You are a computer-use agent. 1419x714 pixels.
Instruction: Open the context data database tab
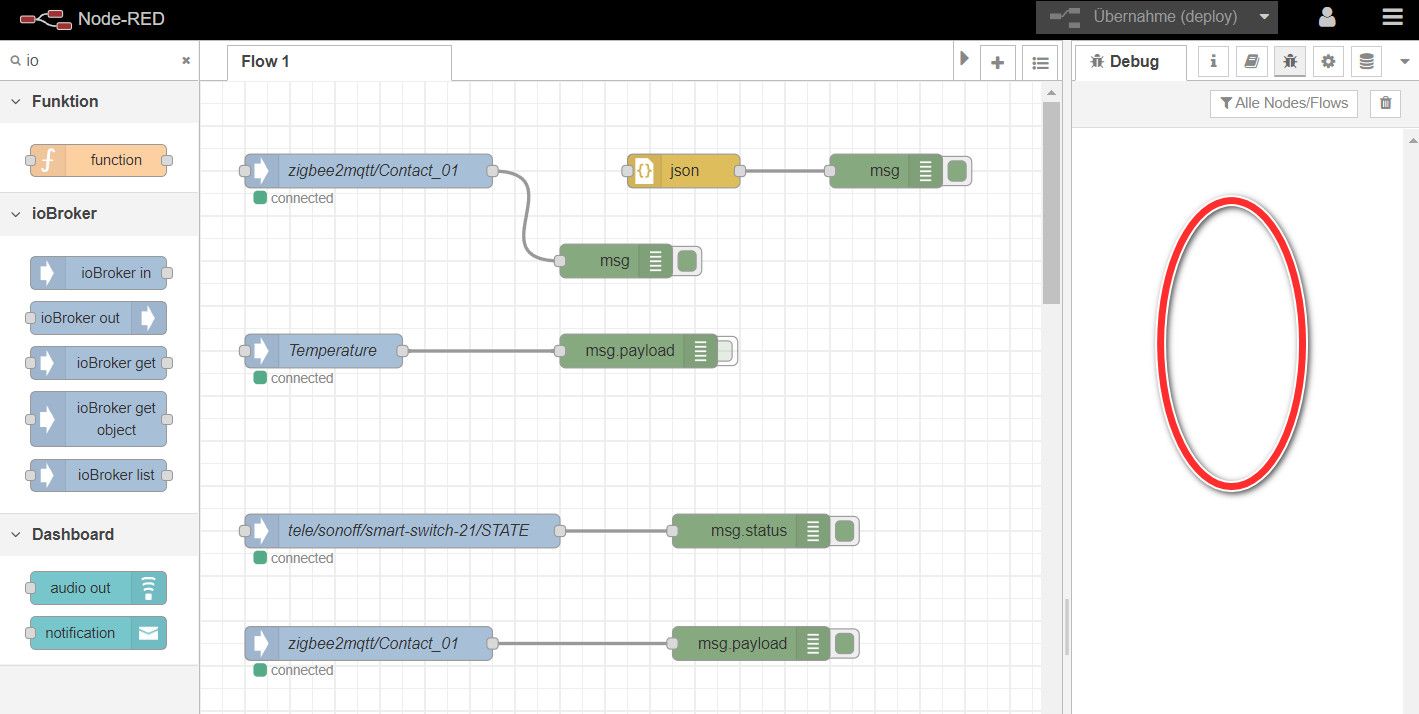[x=1366, y=62]
